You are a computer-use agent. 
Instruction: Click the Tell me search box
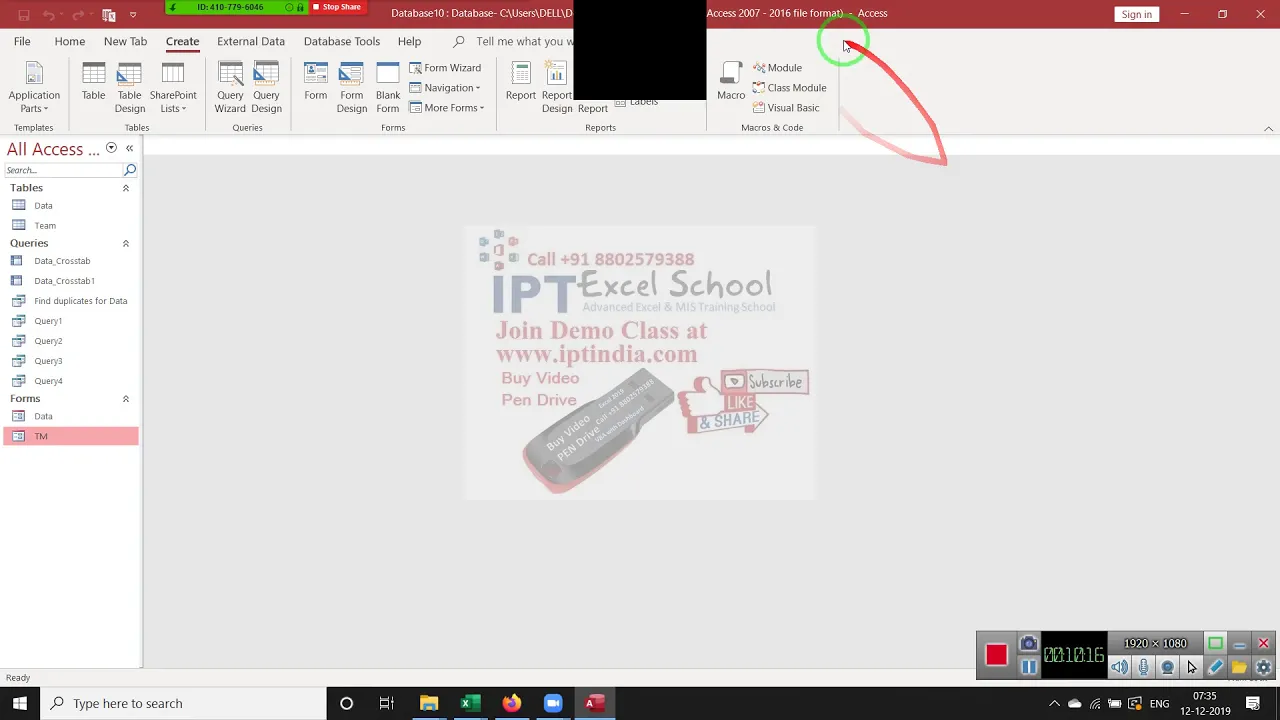click(515, 41)
